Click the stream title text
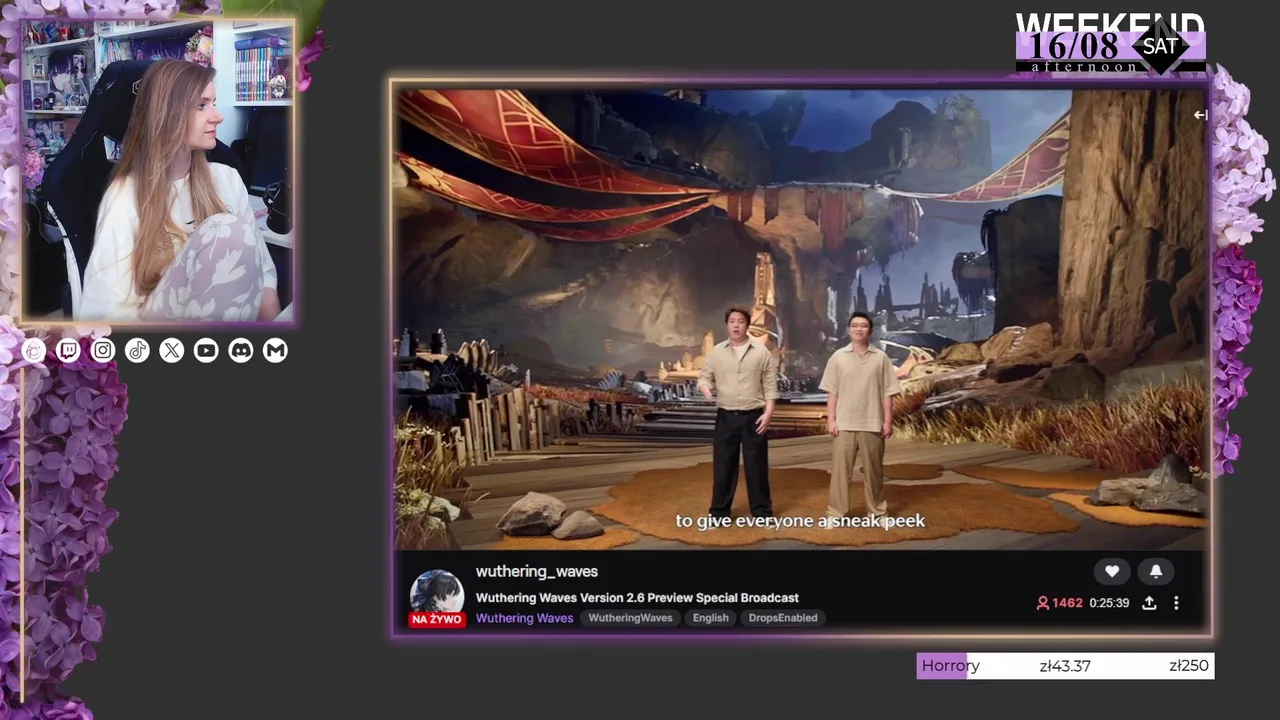The width and height of the screenshot is (1280, 720). coord(637,598)
